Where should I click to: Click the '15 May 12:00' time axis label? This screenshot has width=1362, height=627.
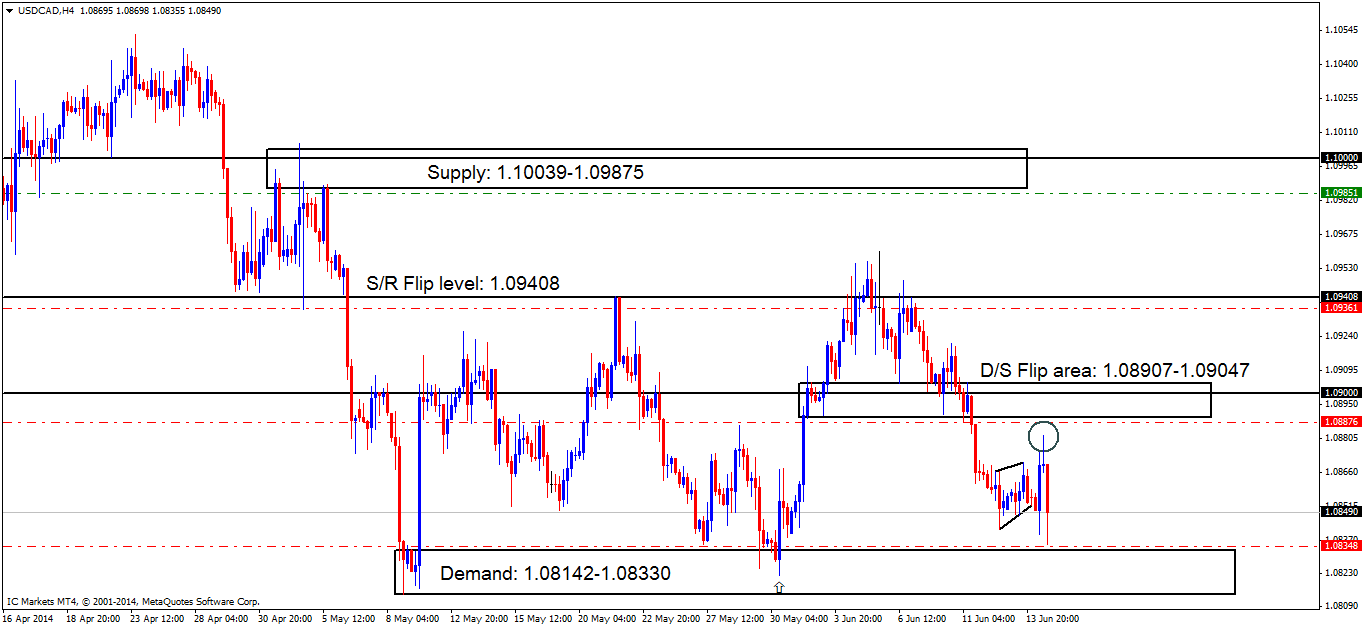tap(541, 619)
